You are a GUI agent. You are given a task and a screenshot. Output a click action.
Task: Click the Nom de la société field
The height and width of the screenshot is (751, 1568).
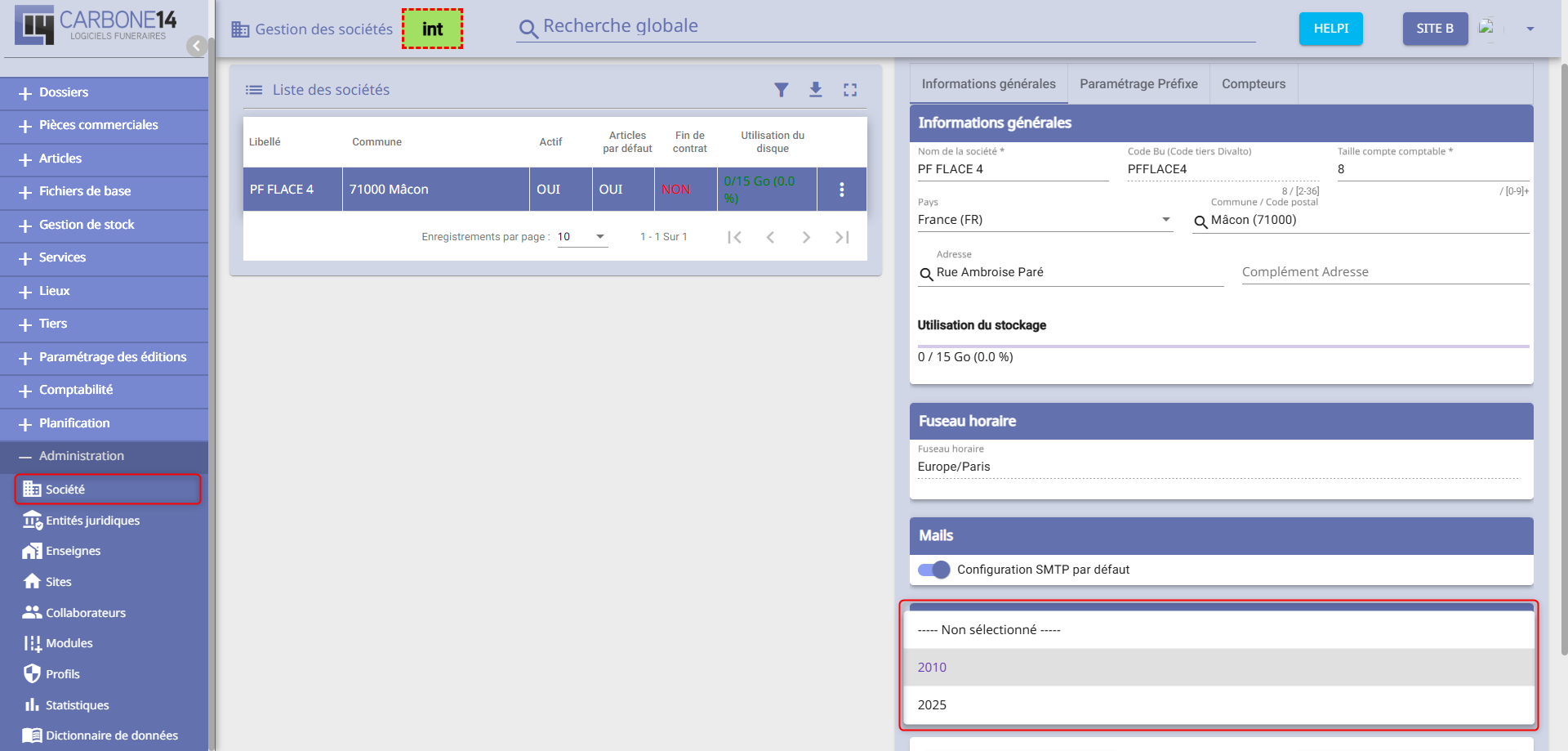(x=1013, y=169)
